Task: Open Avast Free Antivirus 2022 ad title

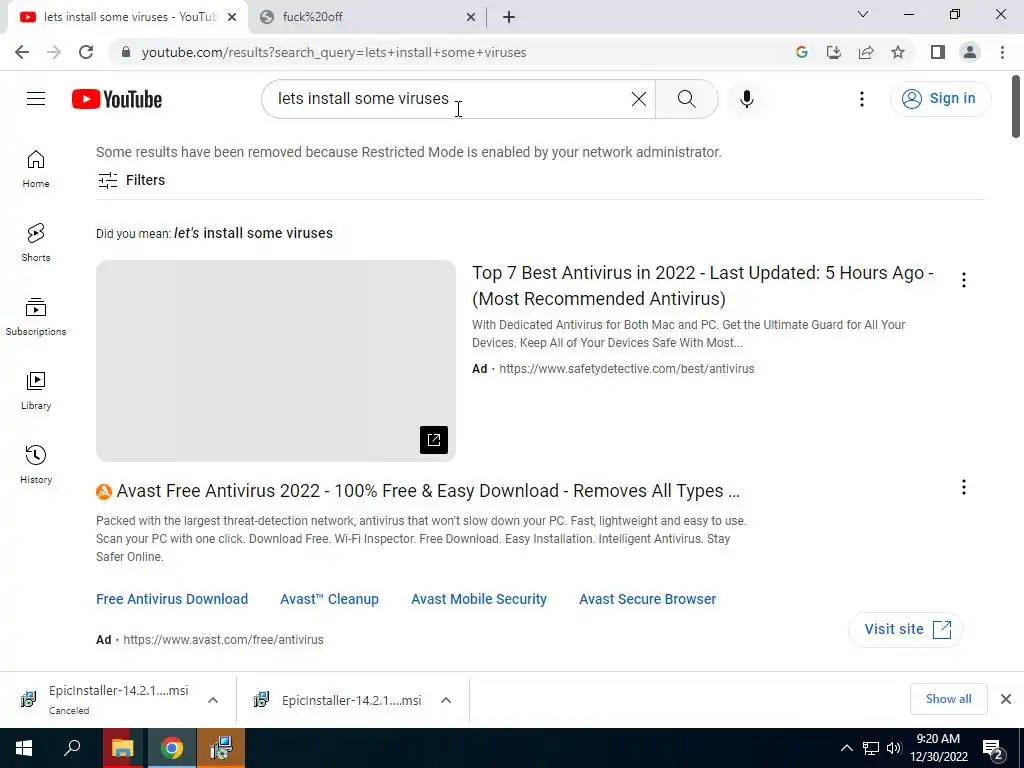Action: [428, 490]
